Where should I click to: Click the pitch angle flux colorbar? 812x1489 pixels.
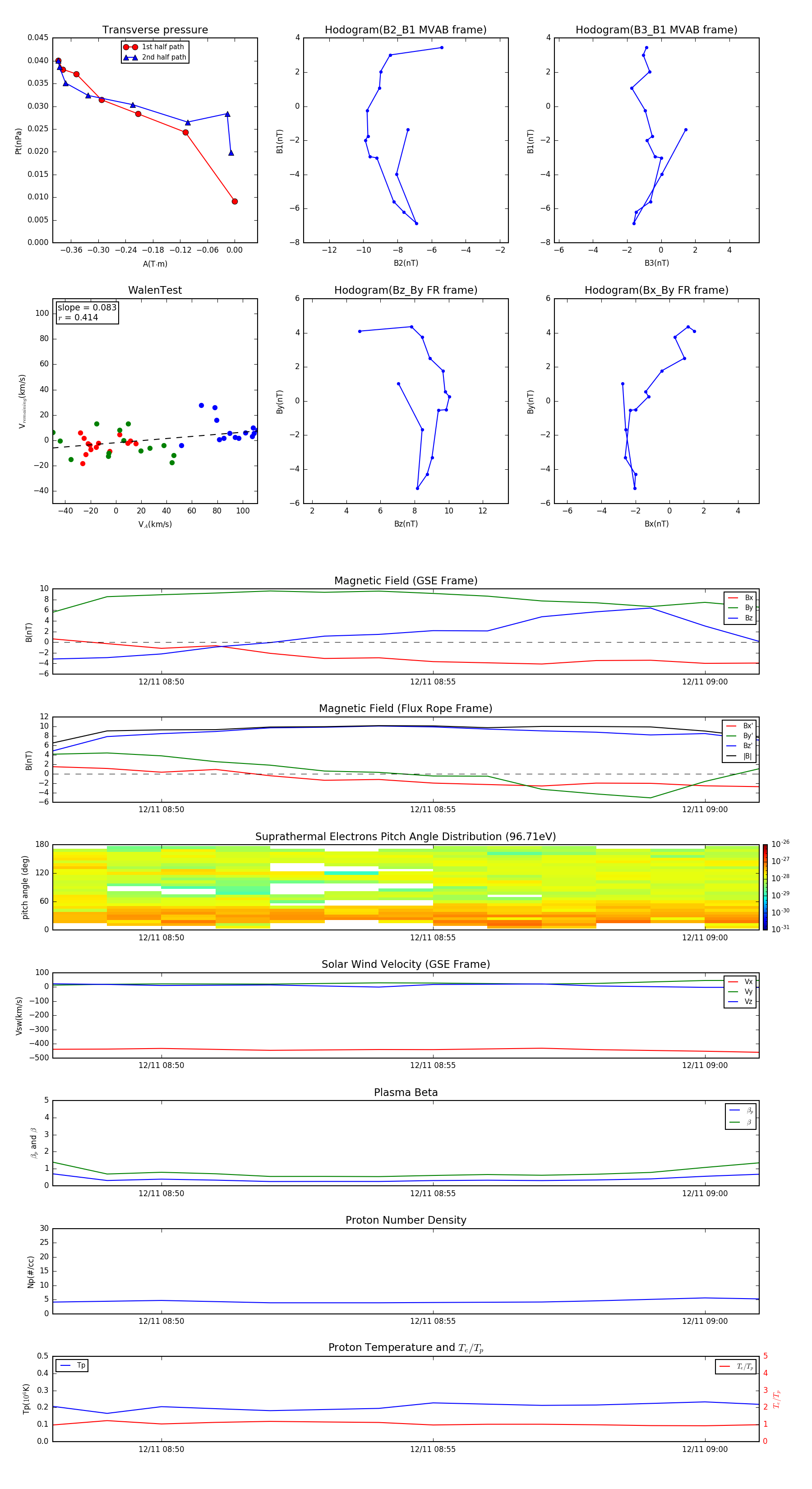pos(765,887)
